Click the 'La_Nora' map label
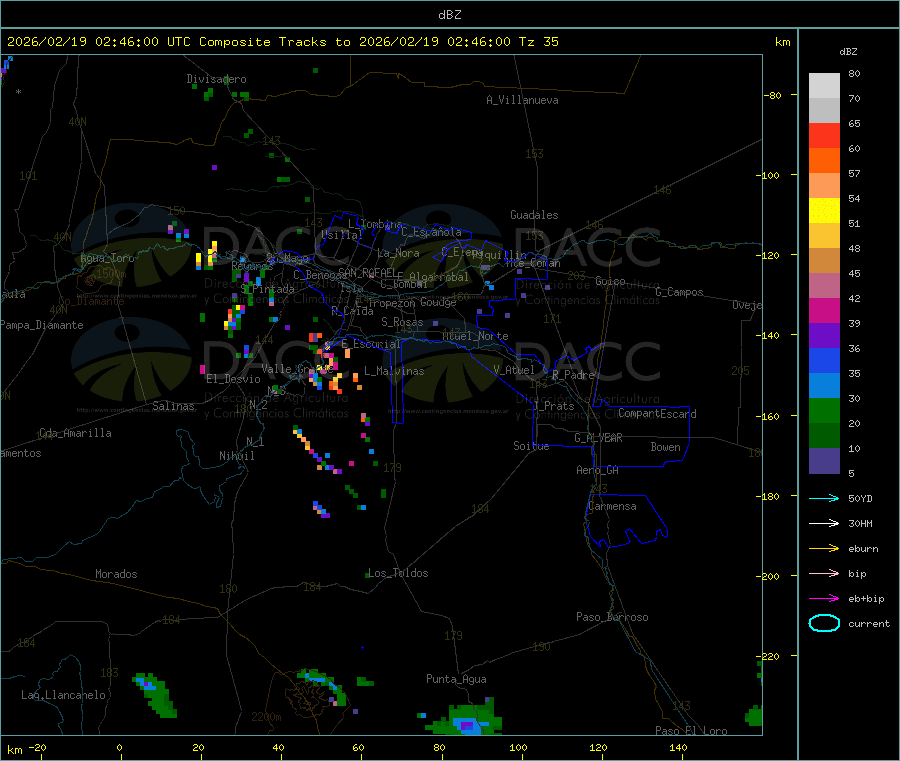Image resolution: width=900 pixels, height=761 pixels. click(398, 253)
